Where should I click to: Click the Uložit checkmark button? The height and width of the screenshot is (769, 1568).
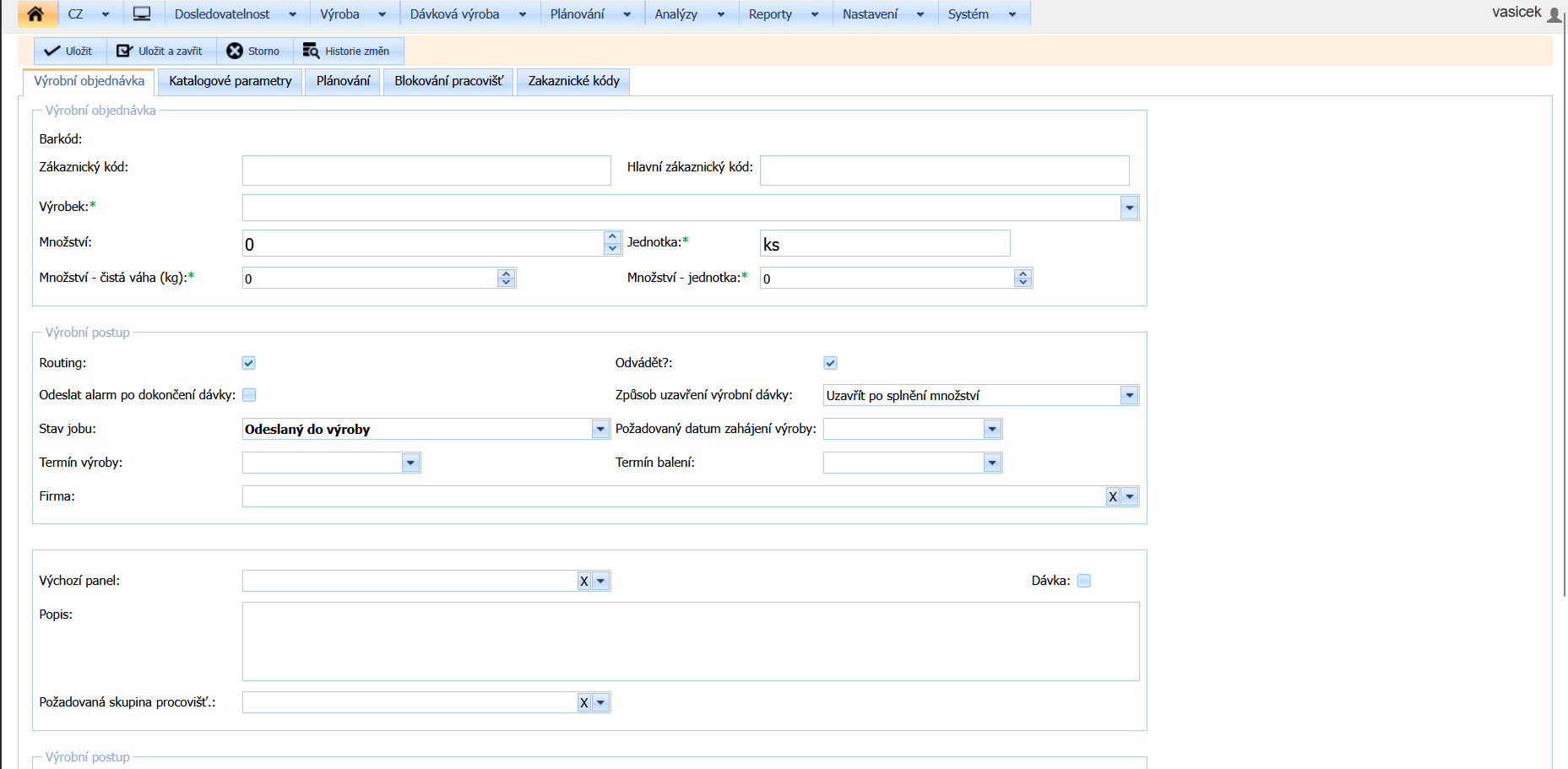pyautogui.click(x=69, y=51)
